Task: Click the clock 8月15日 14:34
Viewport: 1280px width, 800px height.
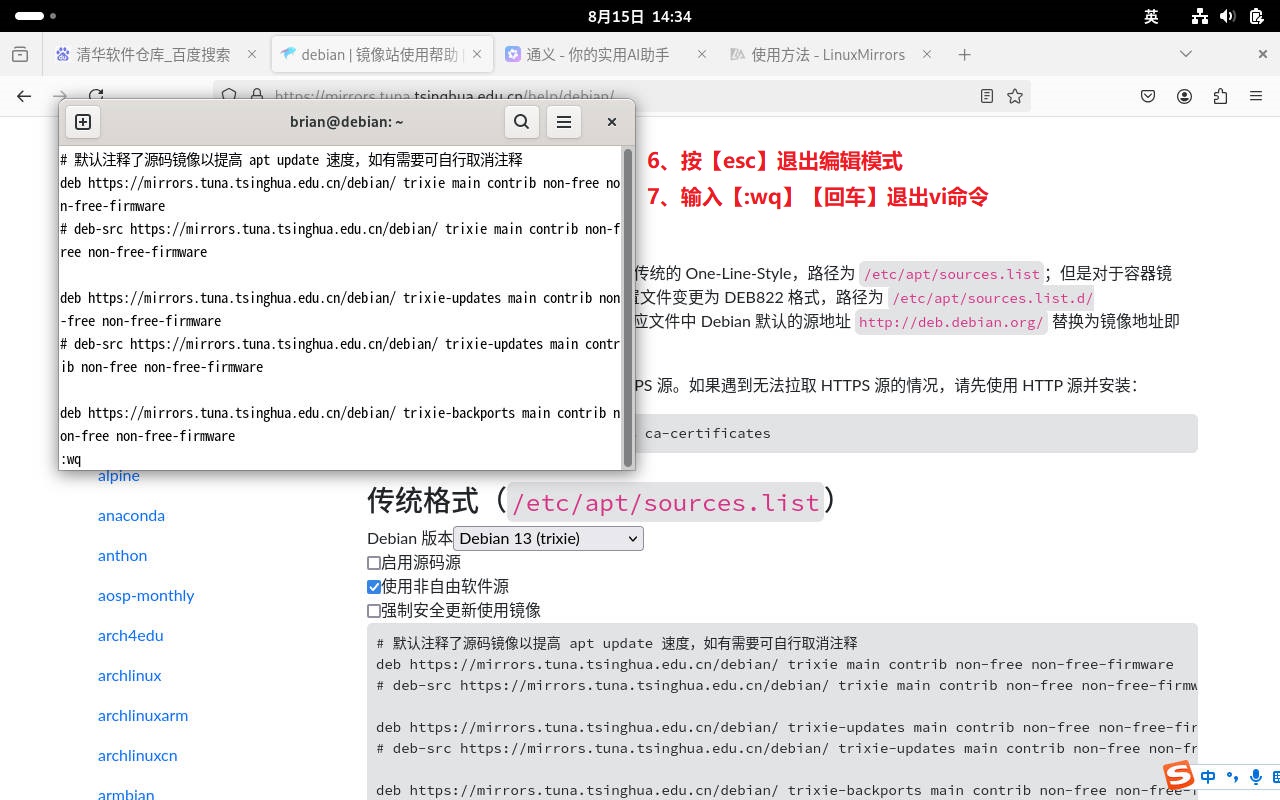Action: [x=640, y=16]
